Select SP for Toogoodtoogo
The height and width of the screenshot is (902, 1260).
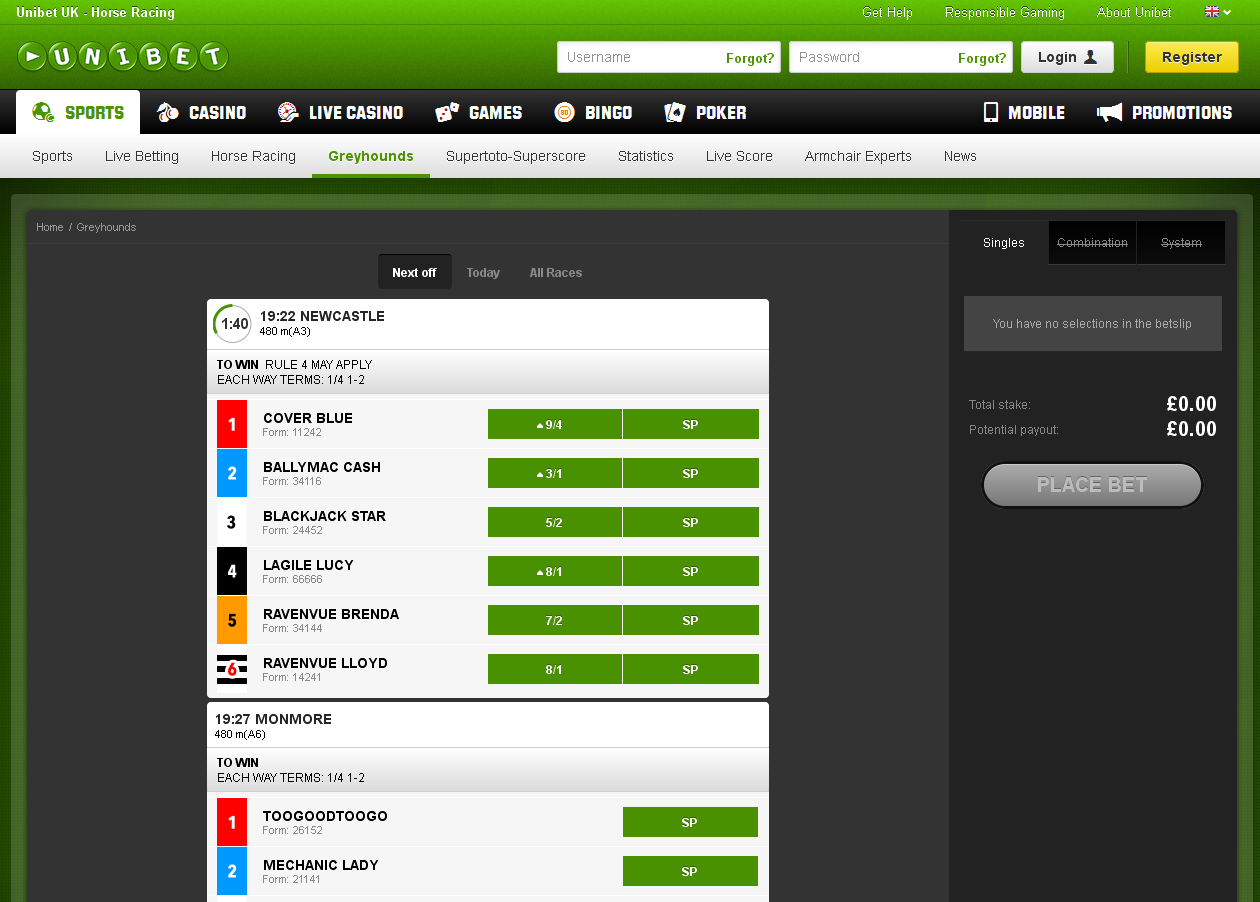690,822
